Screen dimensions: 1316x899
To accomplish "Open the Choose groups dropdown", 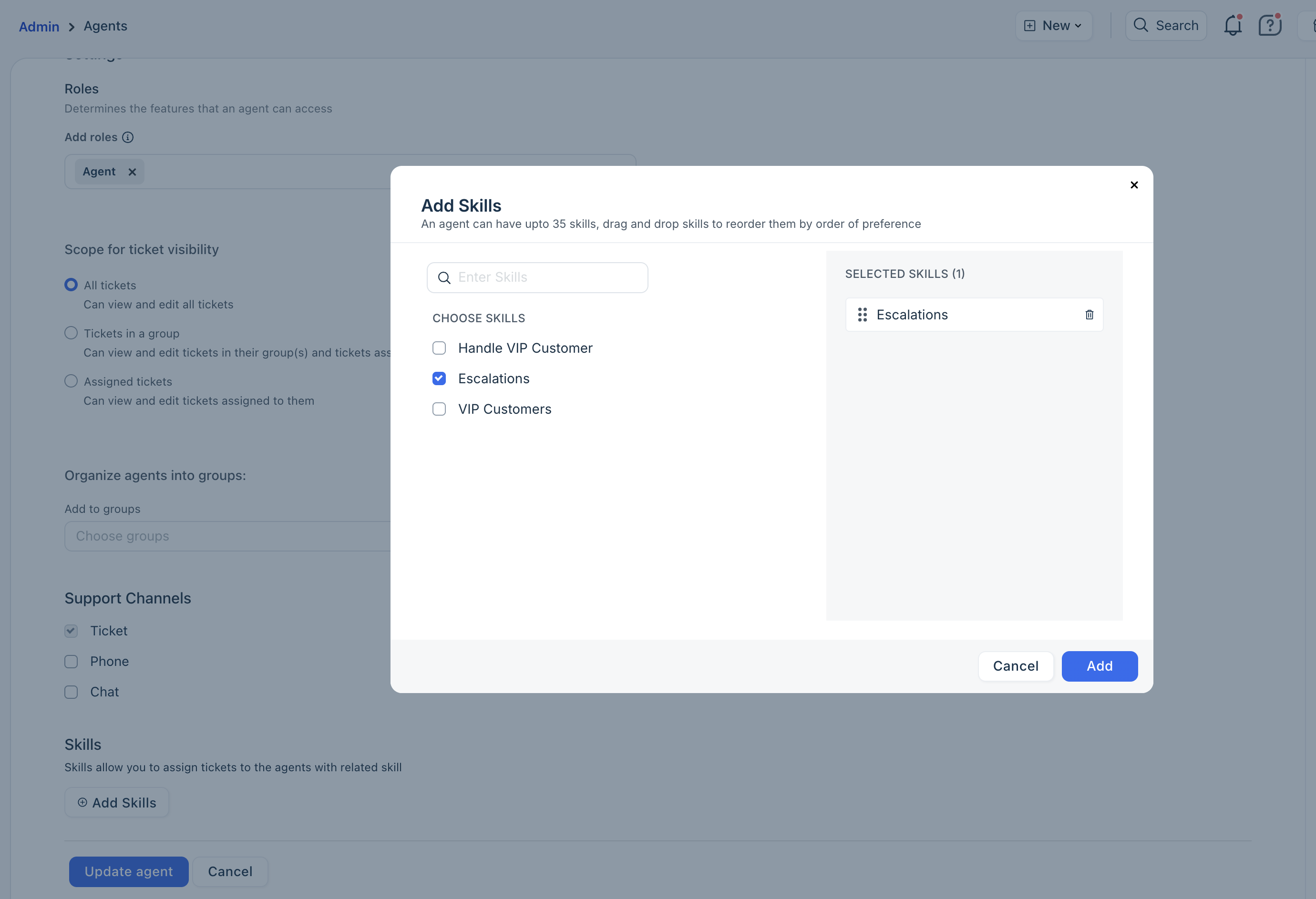I will 226,536.
